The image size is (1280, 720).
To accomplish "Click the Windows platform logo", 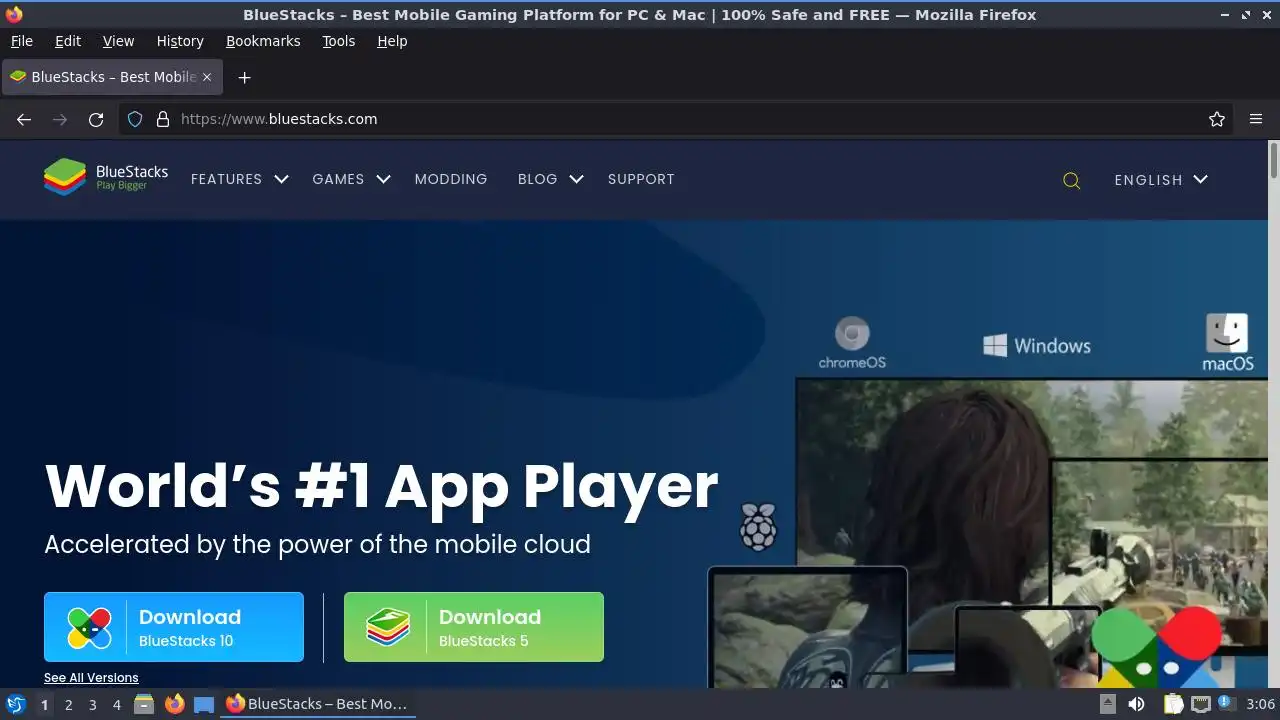I will pyautogui.click(x=1037, y=346).
